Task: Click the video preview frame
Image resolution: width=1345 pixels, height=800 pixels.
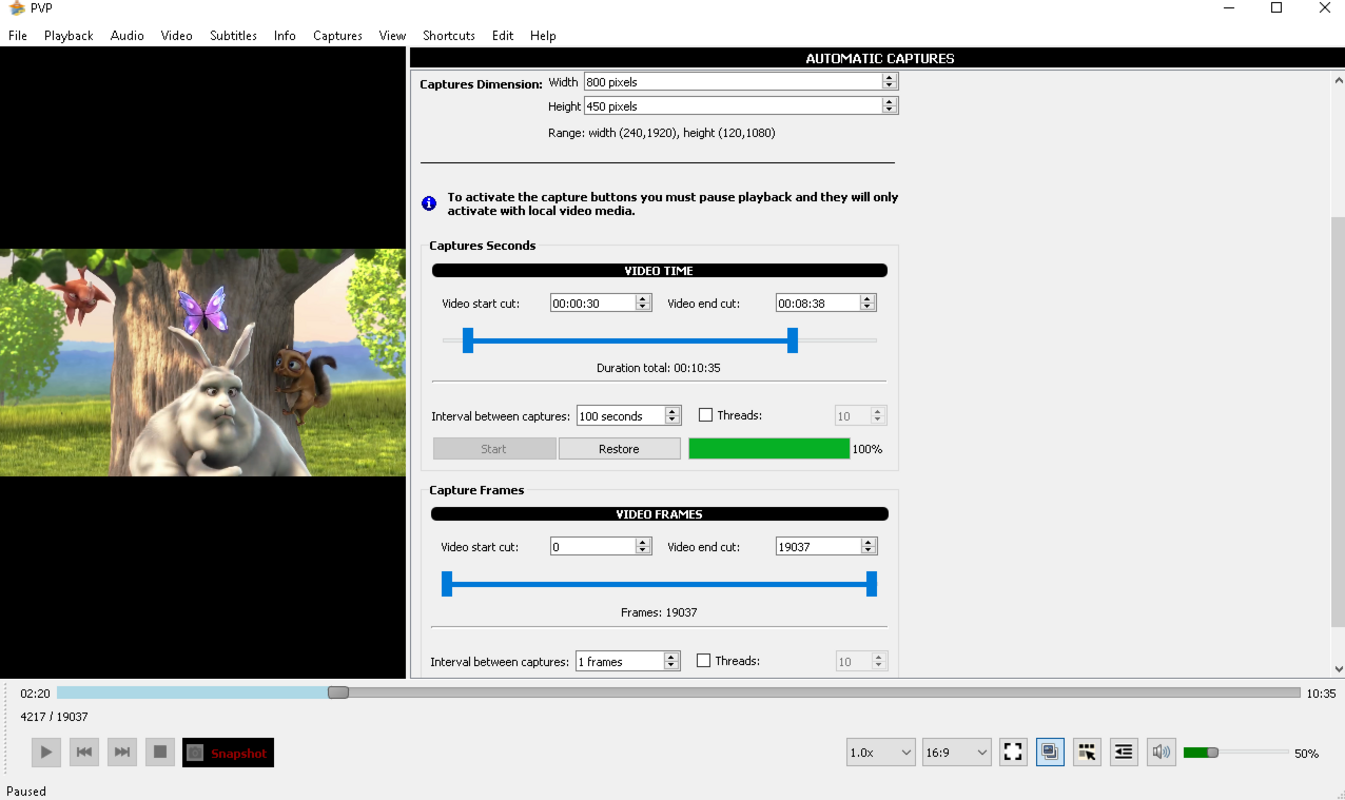Action: pyautogui.click(x=203, y=362)
